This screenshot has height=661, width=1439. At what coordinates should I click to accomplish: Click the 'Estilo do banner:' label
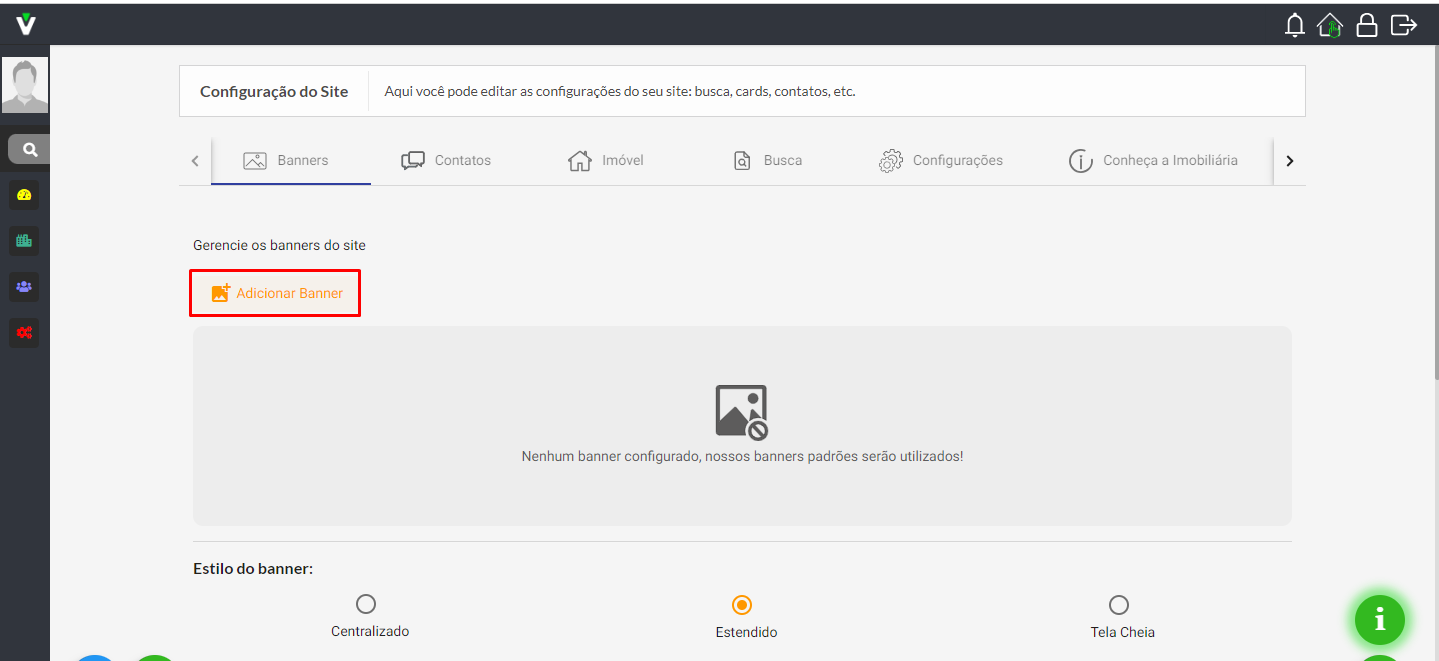(253, 568)
